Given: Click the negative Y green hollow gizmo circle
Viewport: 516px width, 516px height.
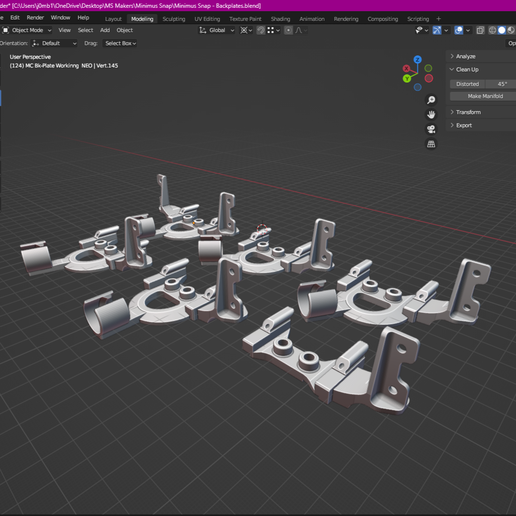Looking at the screenshot, I should (x=428, y=68).
